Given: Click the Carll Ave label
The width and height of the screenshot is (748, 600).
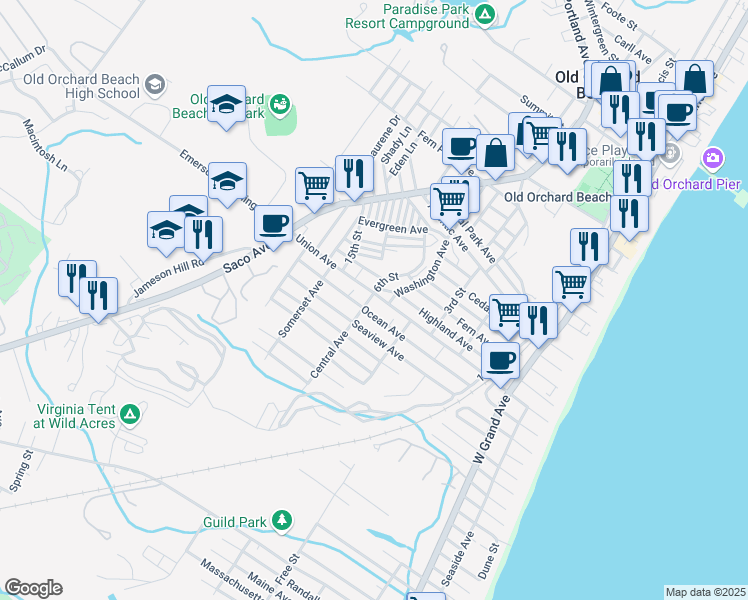Looking at the screenshot, I should (x=633, y=50).
